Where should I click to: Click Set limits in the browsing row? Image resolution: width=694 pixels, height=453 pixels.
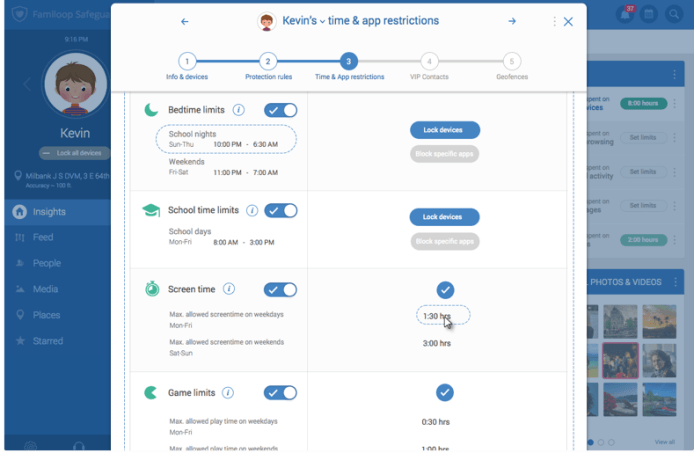coord(643,137)
